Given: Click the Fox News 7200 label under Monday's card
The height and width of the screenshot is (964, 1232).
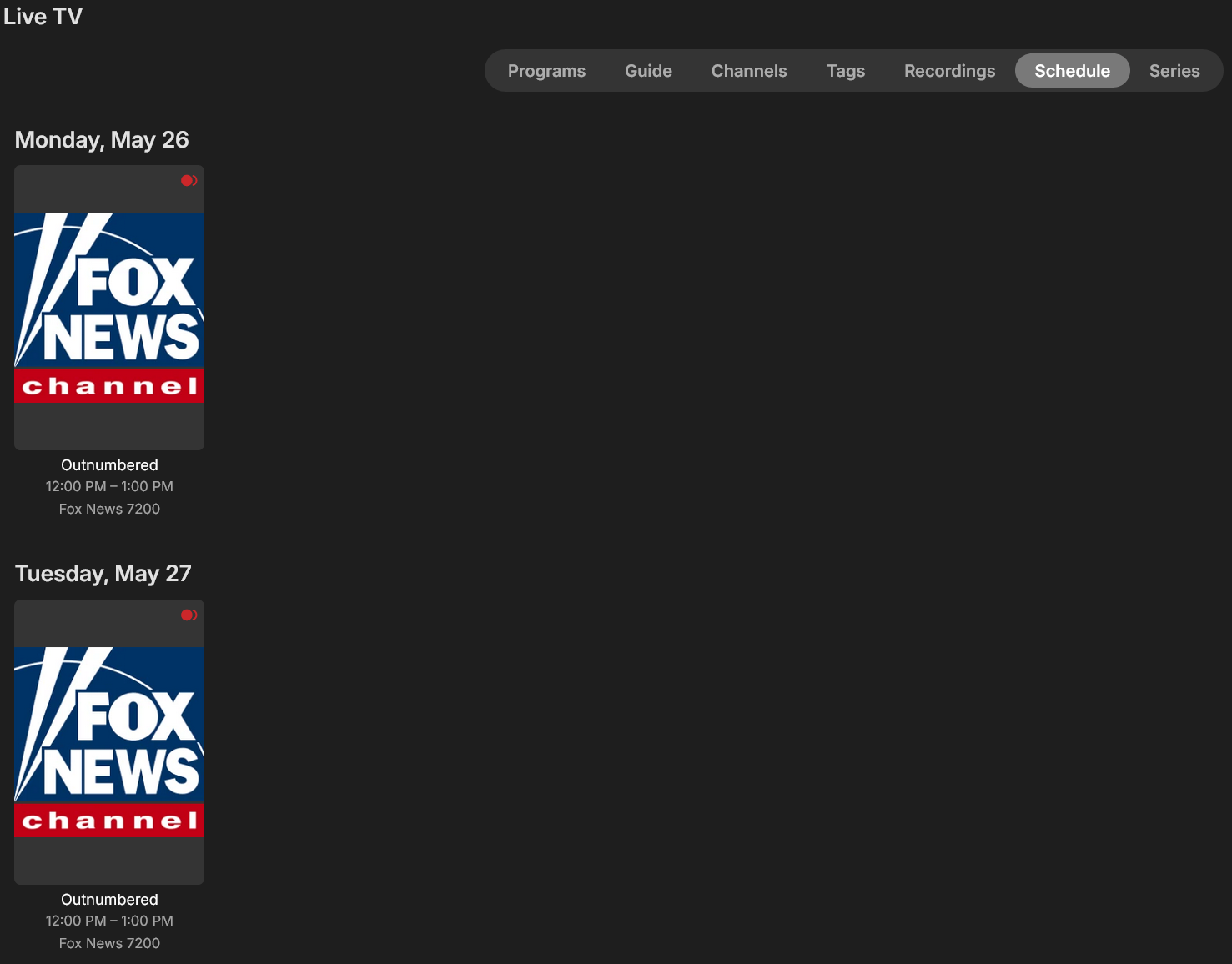Looking at the screenshot, I should (x=109, y=509).
